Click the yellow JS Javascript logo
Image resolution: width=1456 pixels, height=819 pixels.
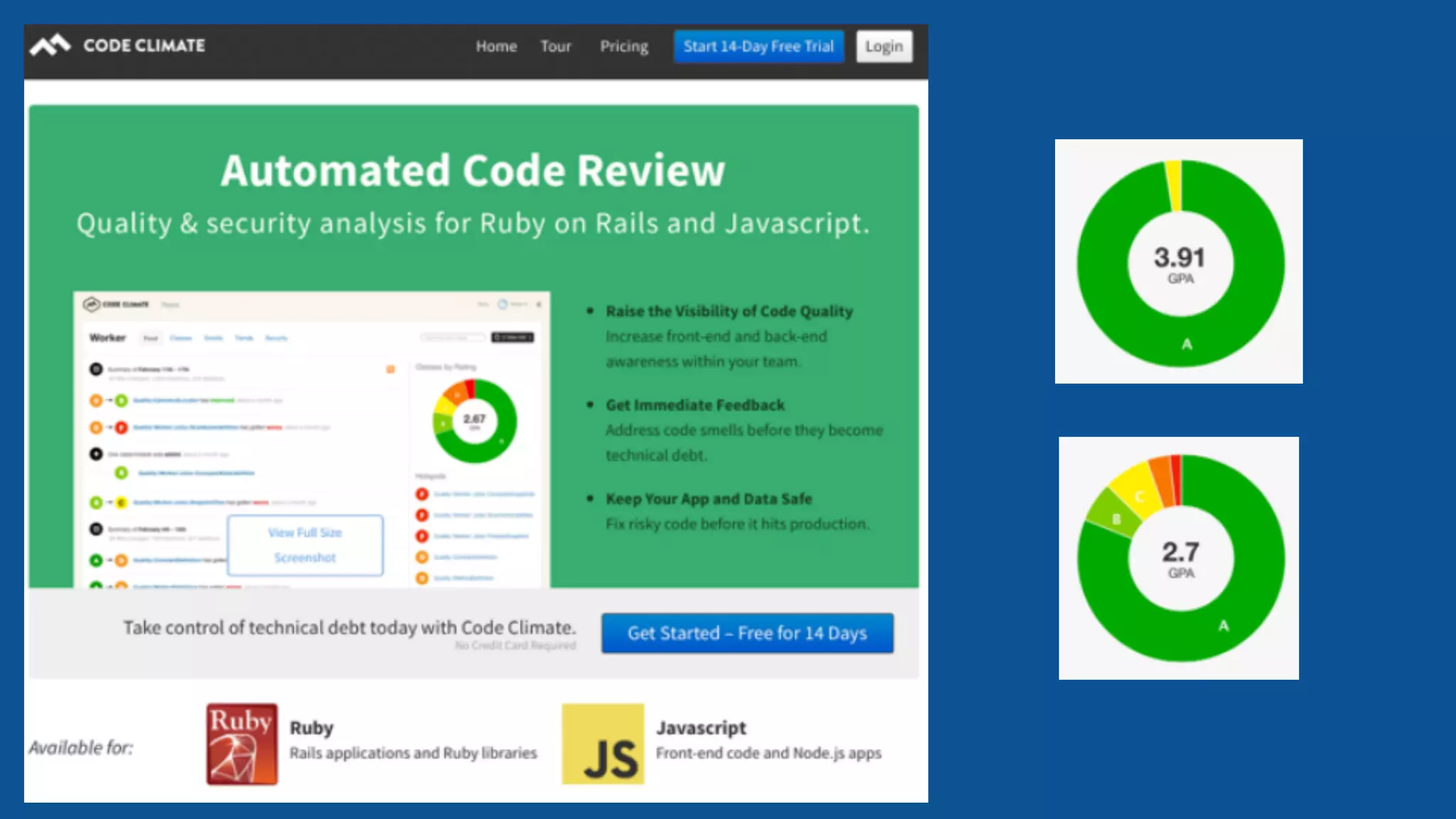coord(603,744)
